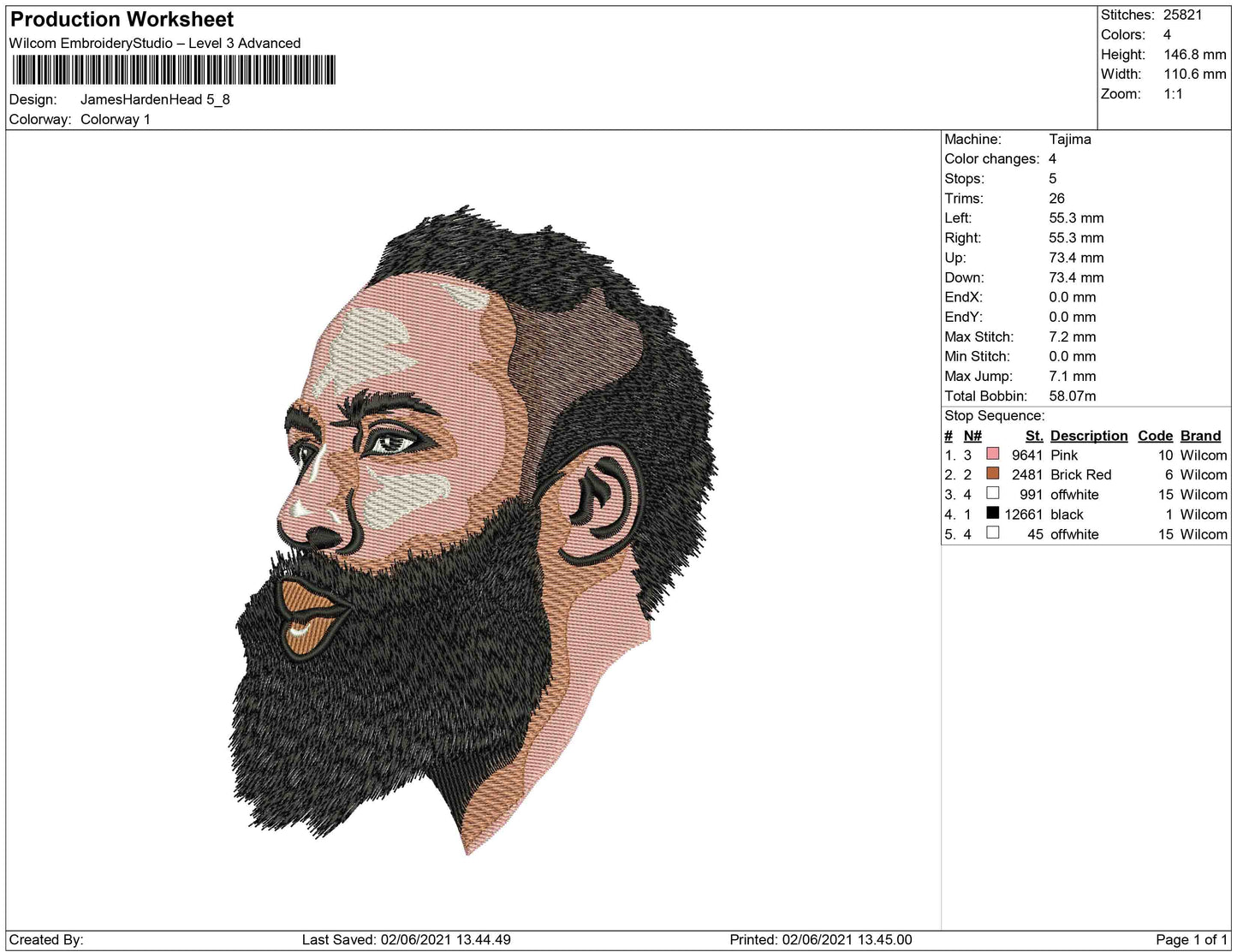
Task: Select the Brick Red thread color swatch
Action: pyautogui.click(x=993, y=474)
